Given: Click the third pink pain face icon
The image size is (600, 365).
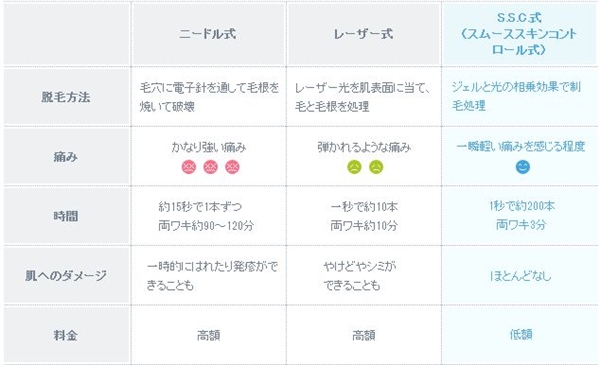Looking at the screenshot, I should 232,167.
